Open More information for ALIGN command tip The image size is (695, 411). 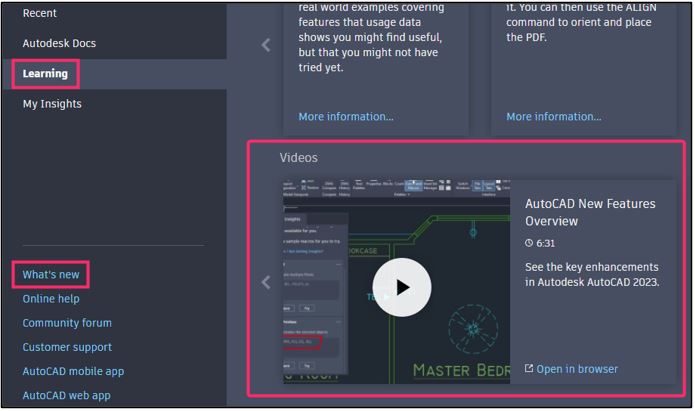click(x=554, y=117)
